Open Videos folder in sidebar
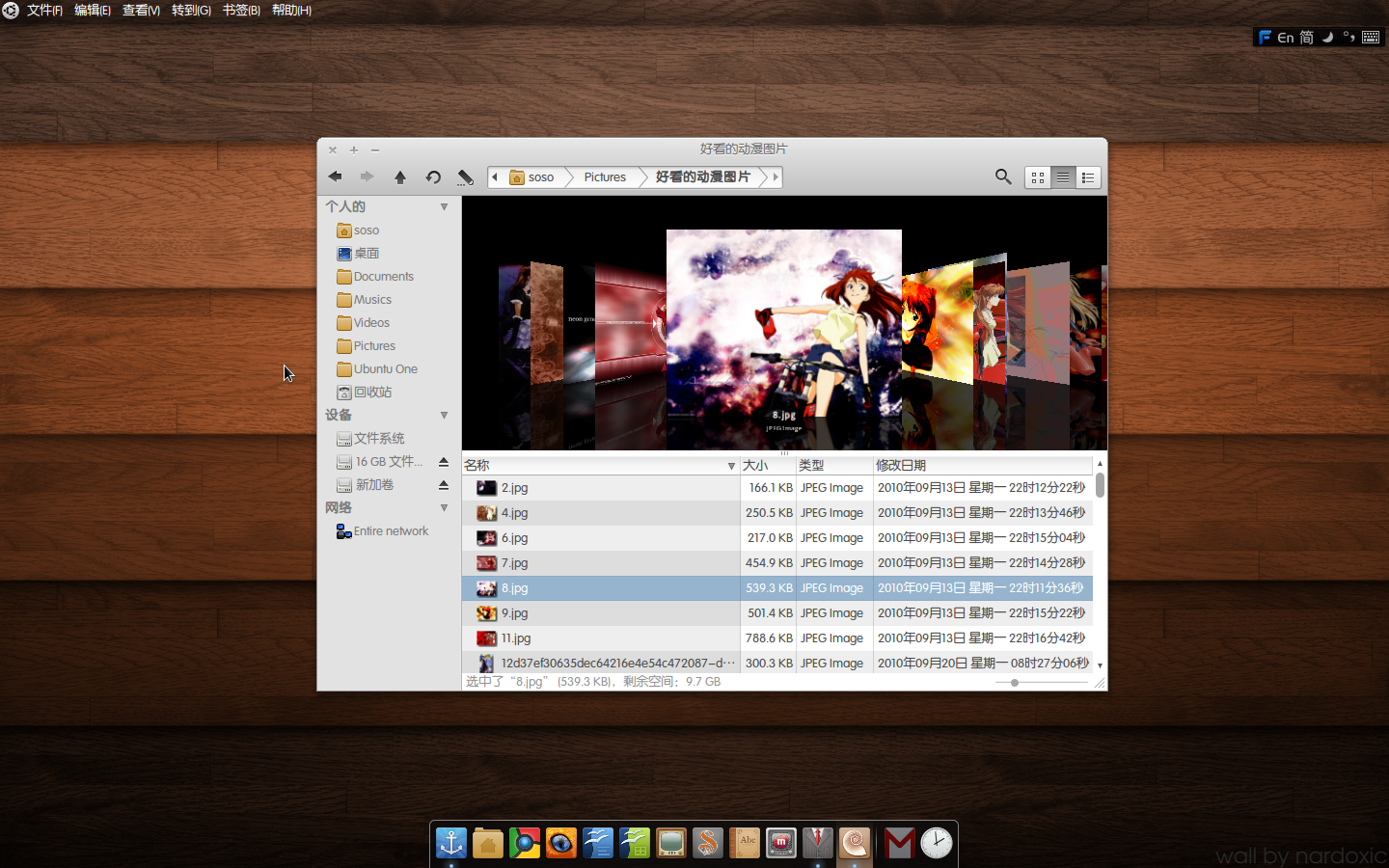This screenshot has height=868, width=1389. pos(363,323)
